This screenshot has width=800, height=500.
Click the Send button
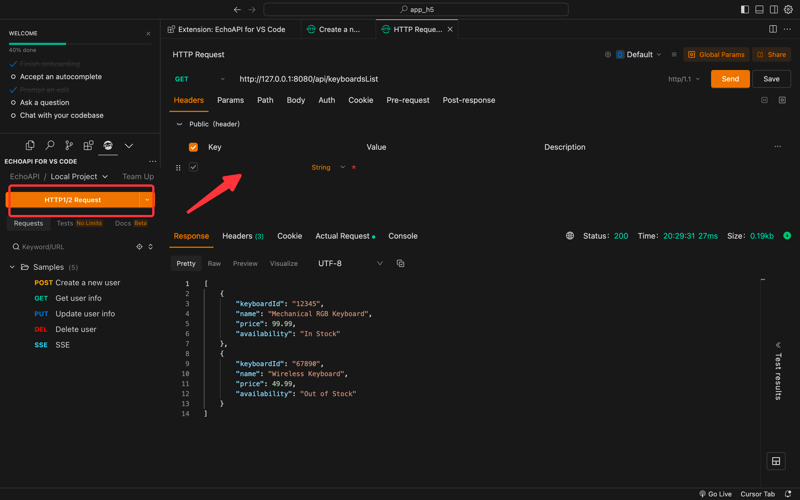(x=730, y=79)
